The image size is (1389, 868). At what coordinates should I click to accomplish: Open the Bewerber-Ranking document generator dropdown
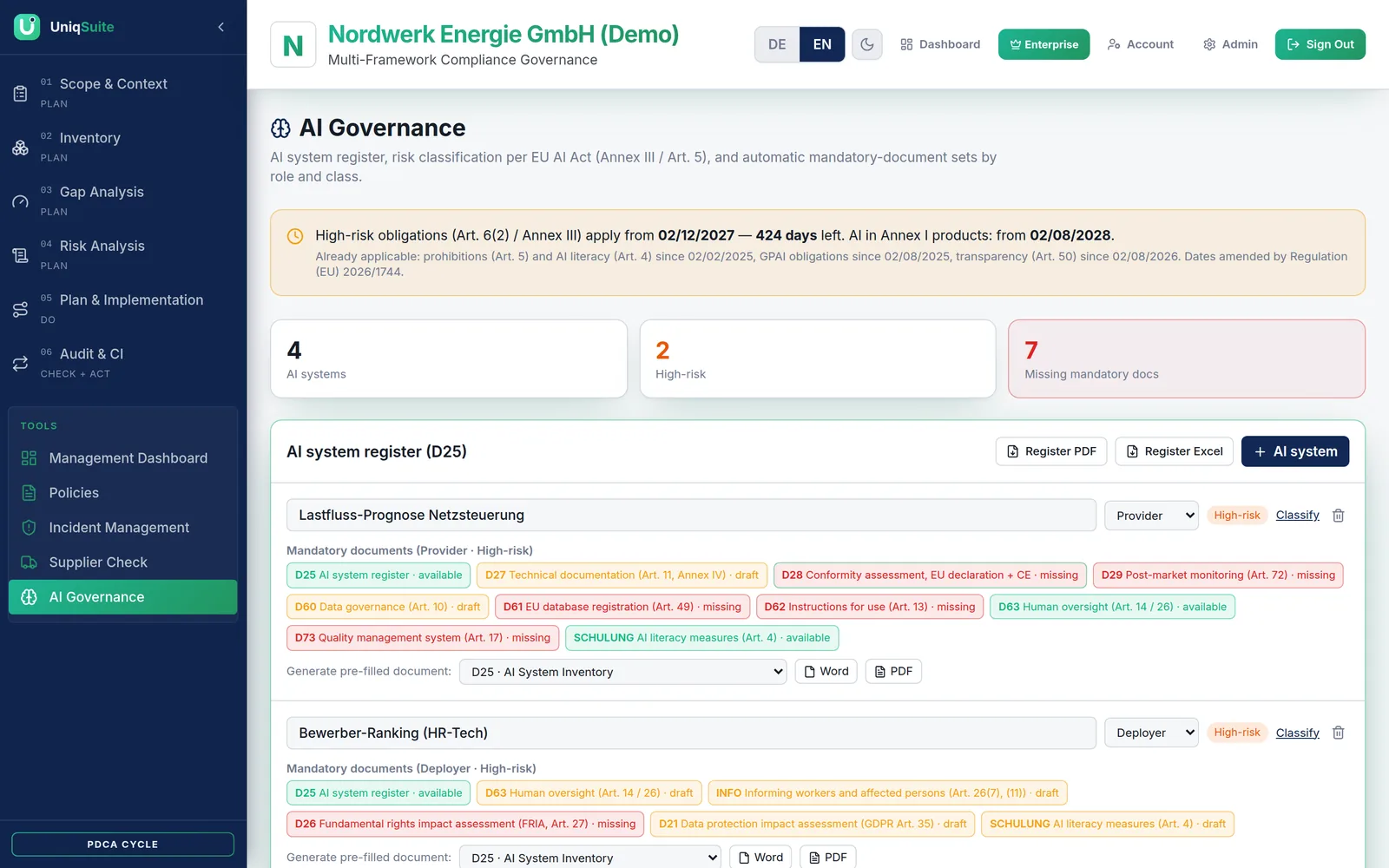(x=589, y=858)
